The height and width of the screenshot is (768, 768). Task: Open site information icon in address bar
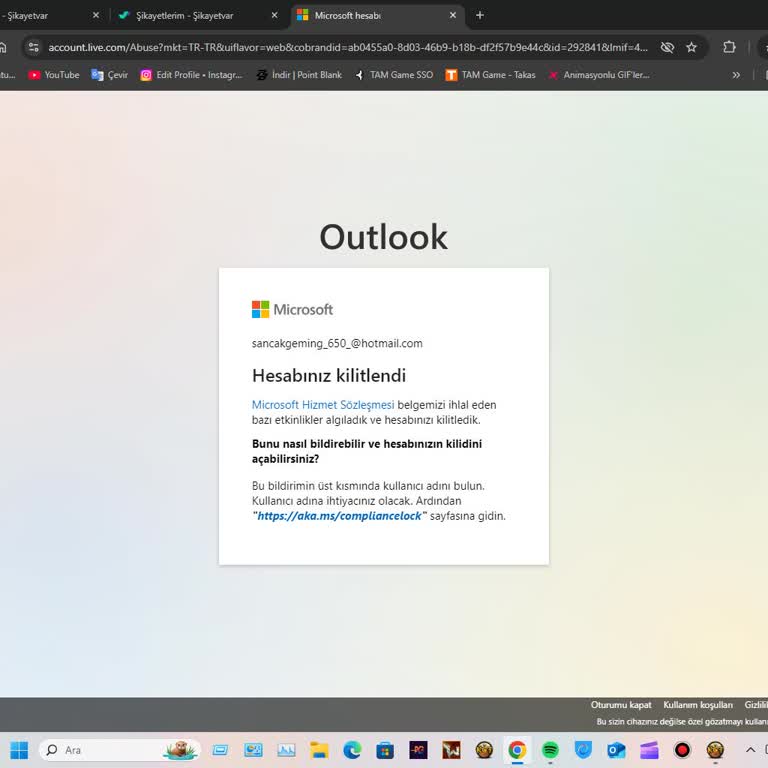(33, 48)
